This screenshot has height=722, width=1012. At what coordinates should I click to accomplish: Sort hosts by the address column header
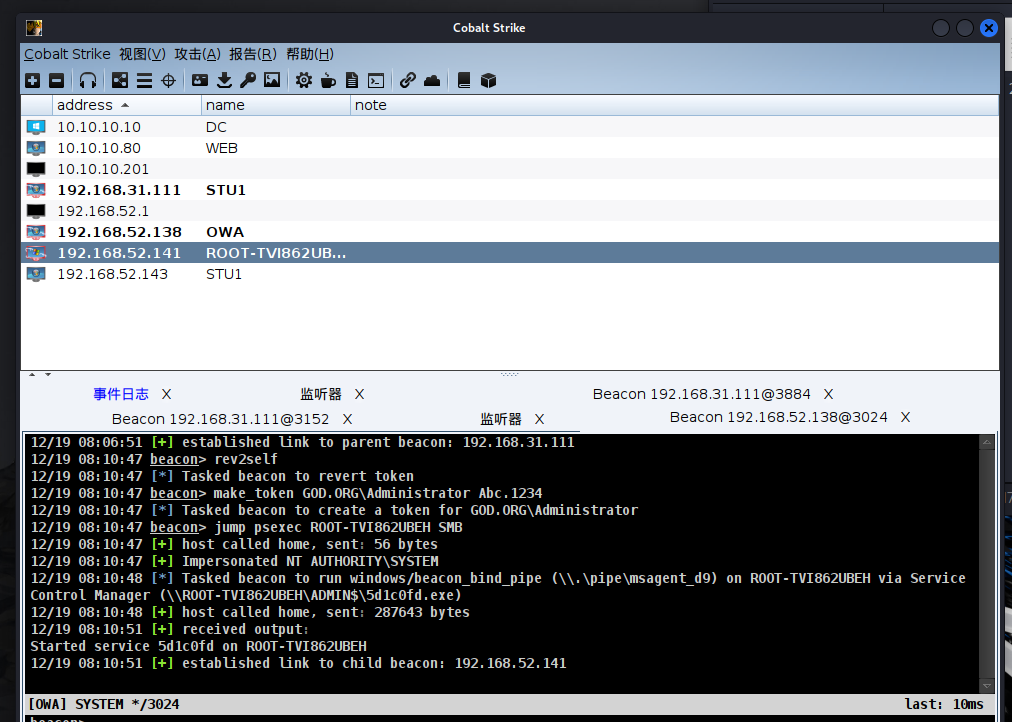coord(127,105)
